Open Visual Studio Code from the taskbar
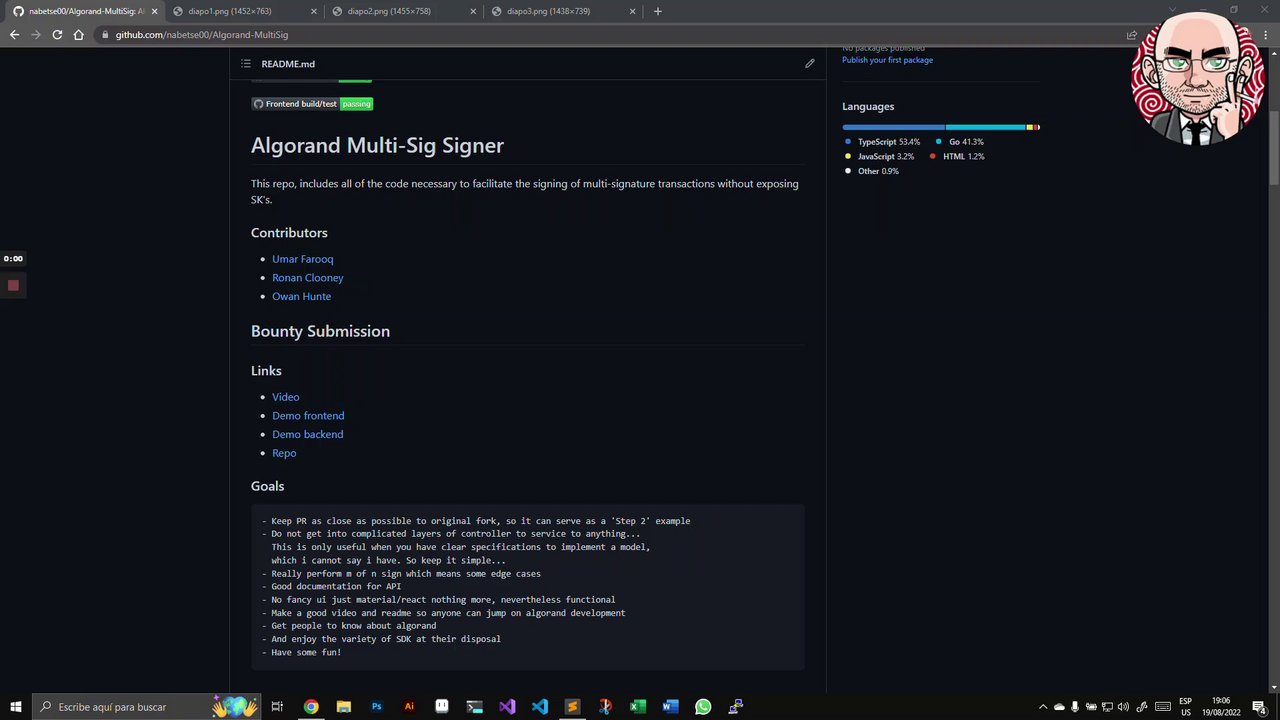The width and height of the screenshot is (1280, 720). click(x=540, y=707)
